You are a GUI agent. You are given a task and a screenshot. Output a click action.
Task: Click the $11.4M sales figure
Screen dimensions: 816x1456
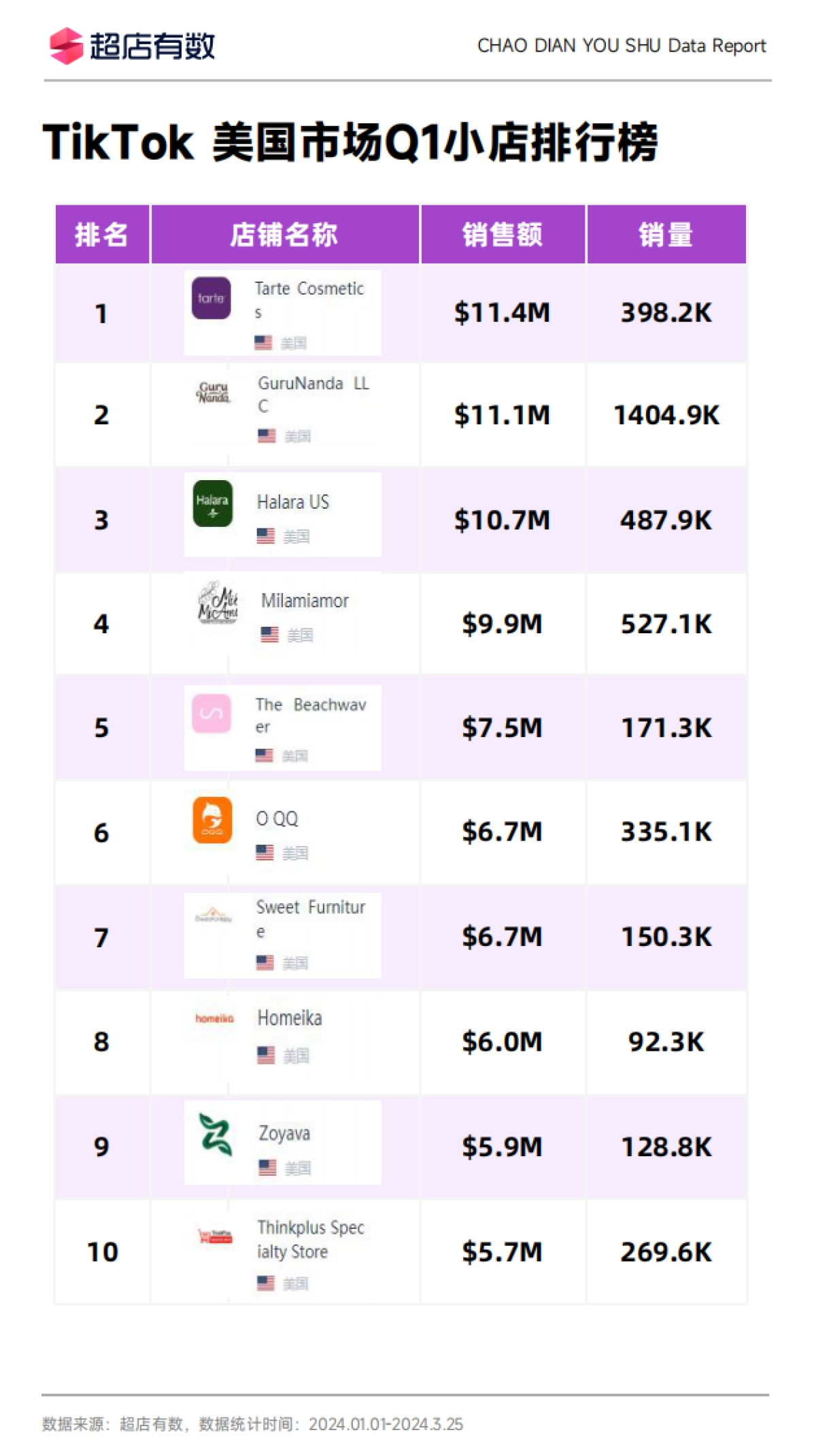click(502, 313)
